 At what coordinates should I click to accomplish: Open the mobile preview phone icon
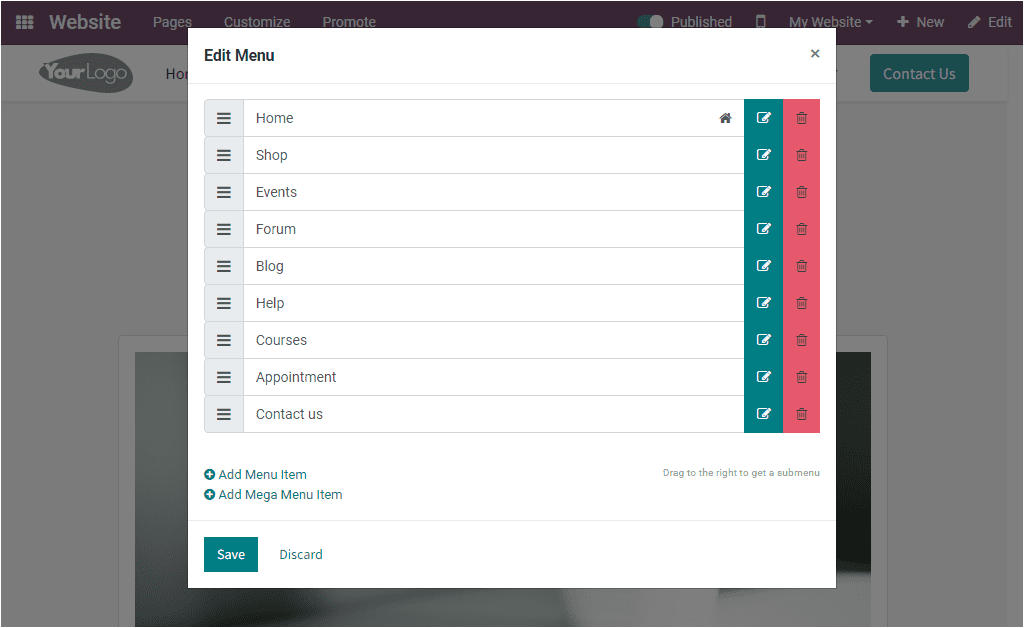pyautogui.click(x=760, y=21)
